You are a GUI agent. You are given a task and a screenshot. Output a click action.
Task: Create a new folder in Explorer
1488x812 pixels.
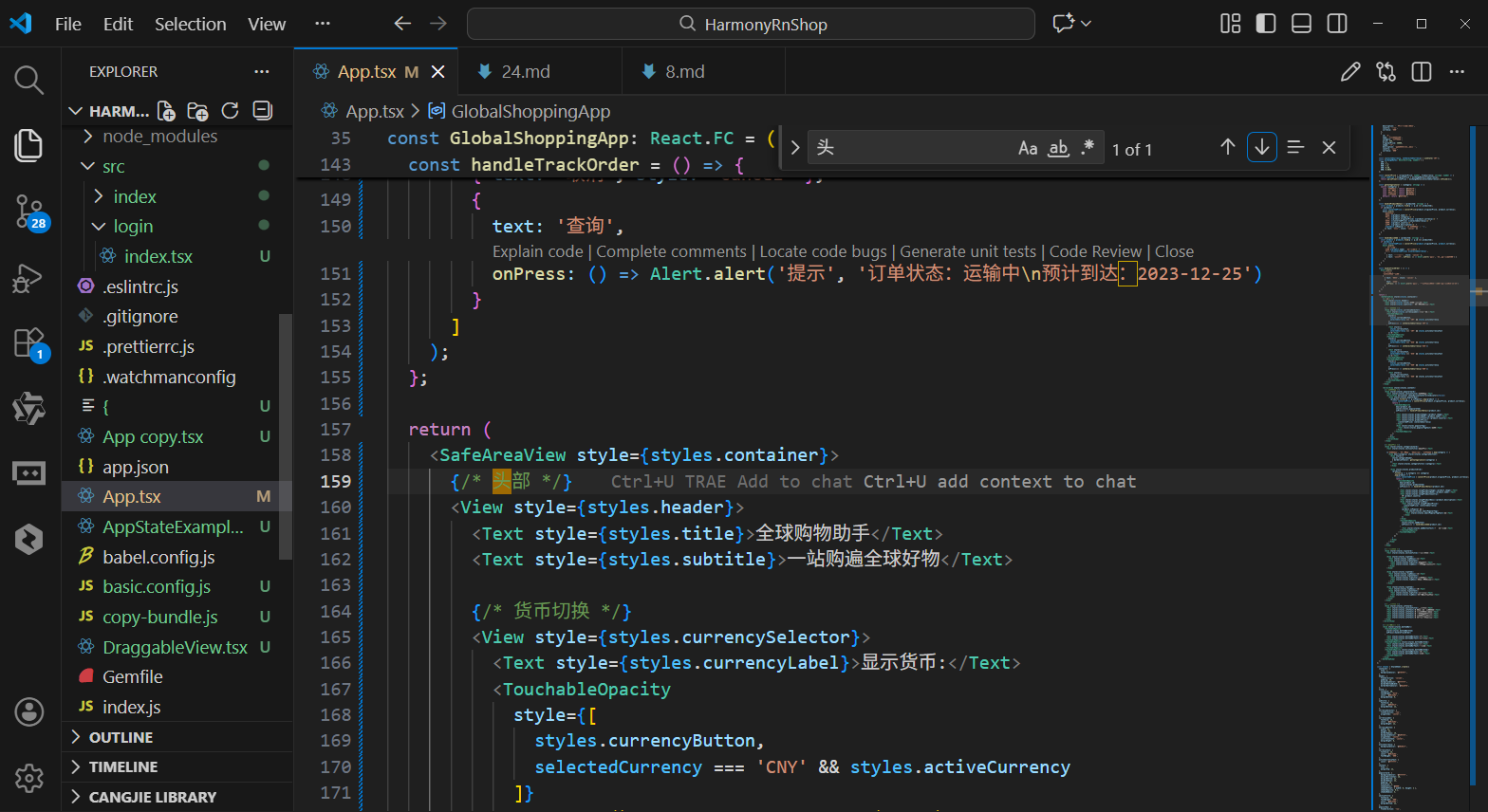(x=197, y=111)
